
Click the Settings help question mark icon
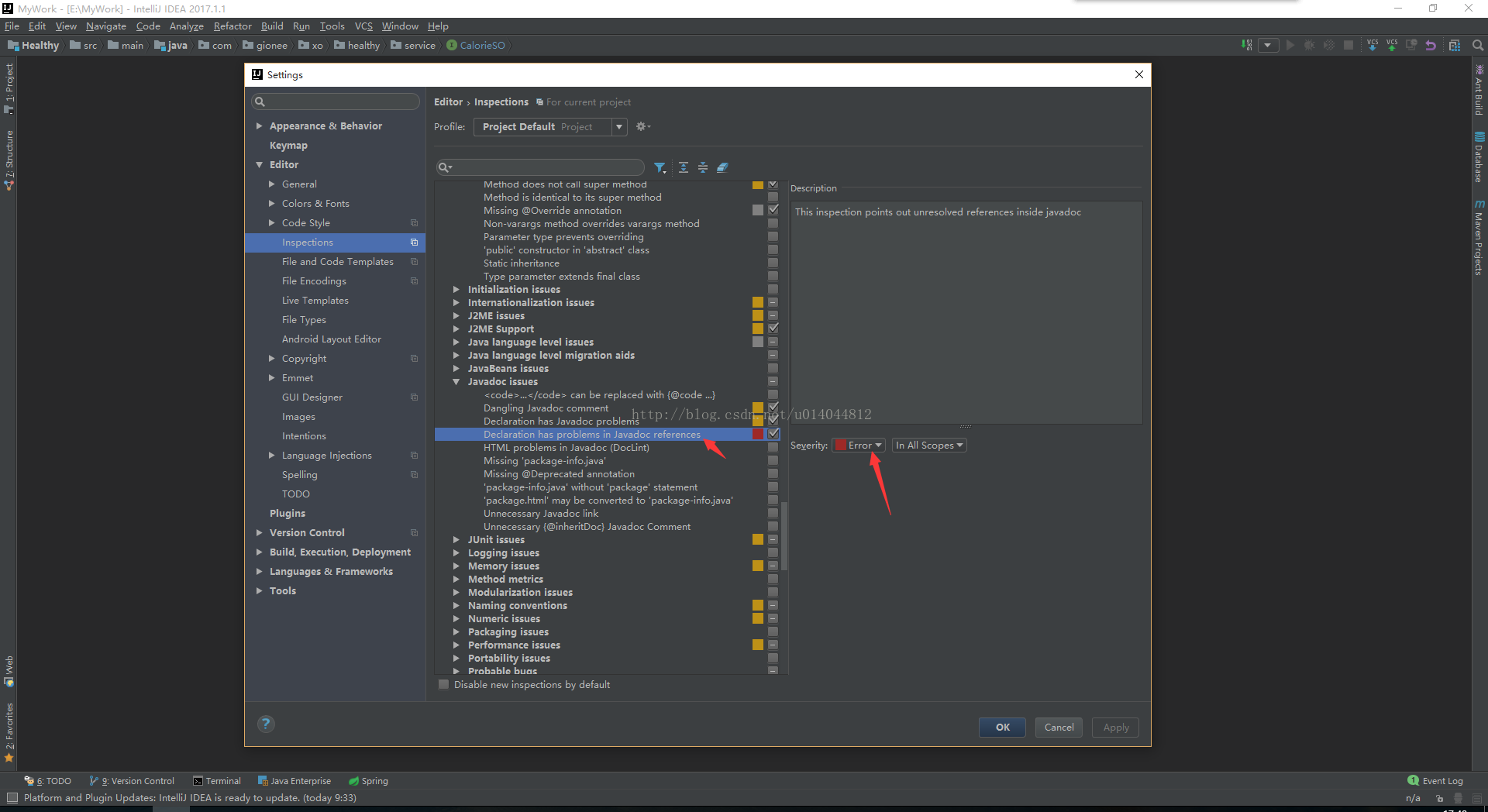tap(266, 724)
